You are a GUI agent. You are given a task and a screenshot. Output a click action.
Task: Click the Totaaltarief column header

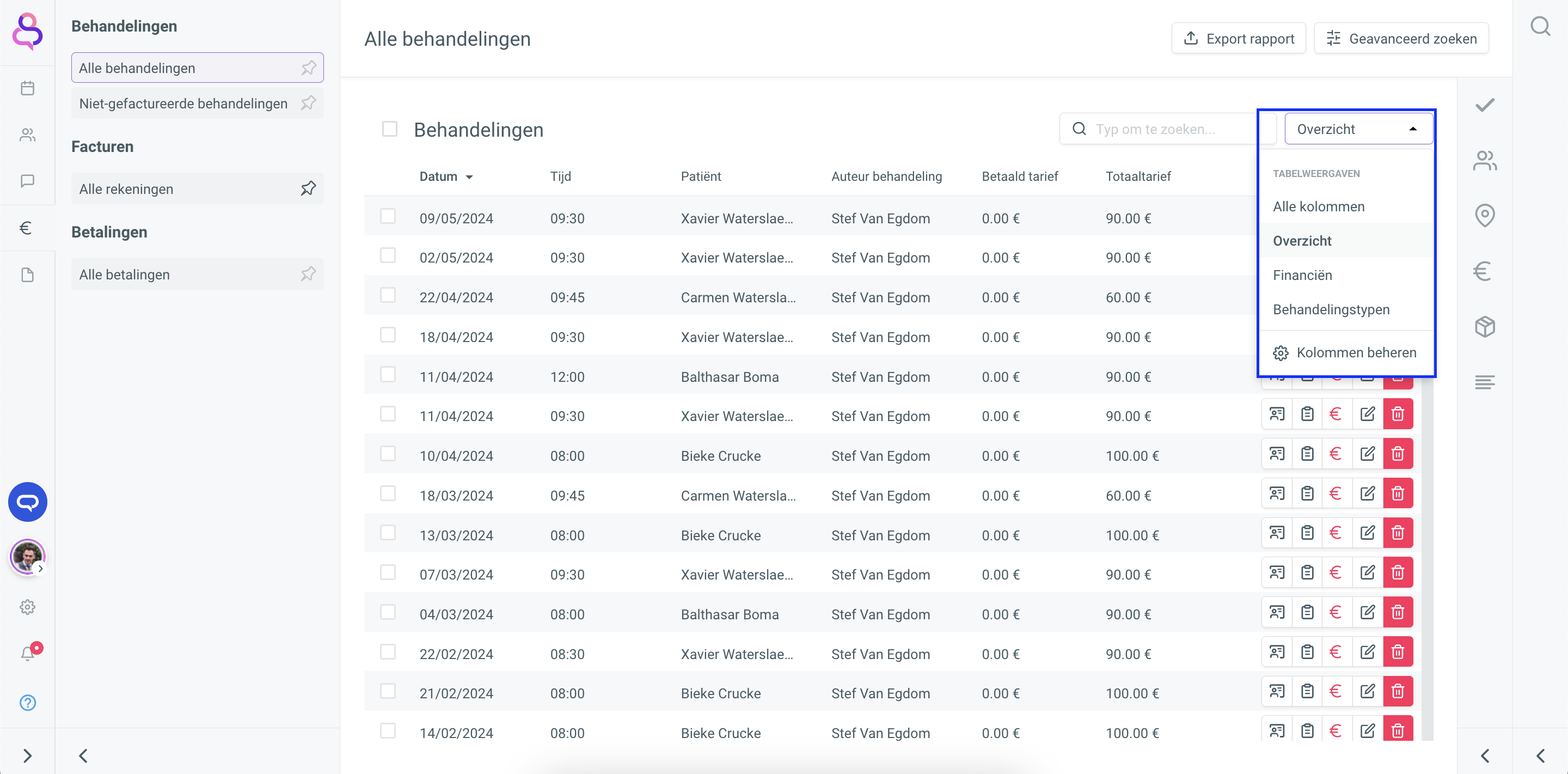[x=1138, y=176]
